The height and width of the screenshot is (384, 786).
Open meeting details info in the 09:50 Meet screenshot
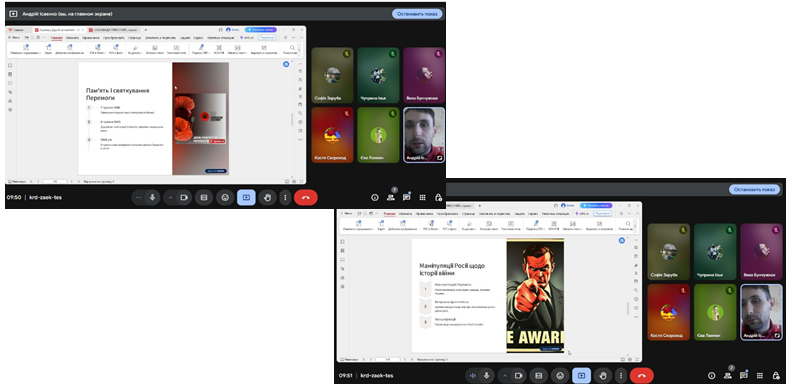point(374,198)
